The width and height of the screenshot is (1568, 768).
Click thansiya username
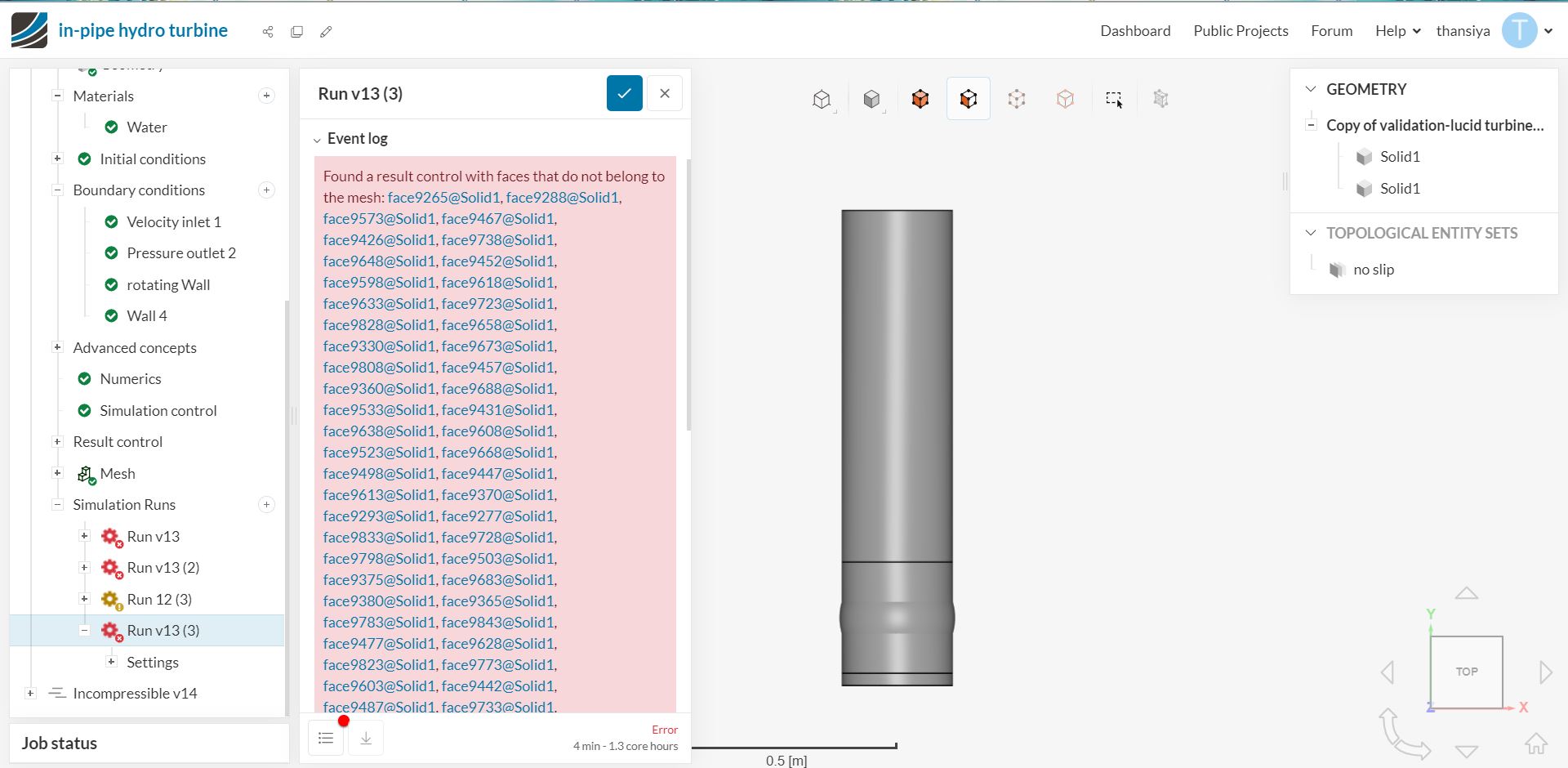(x=1463, y=31)
